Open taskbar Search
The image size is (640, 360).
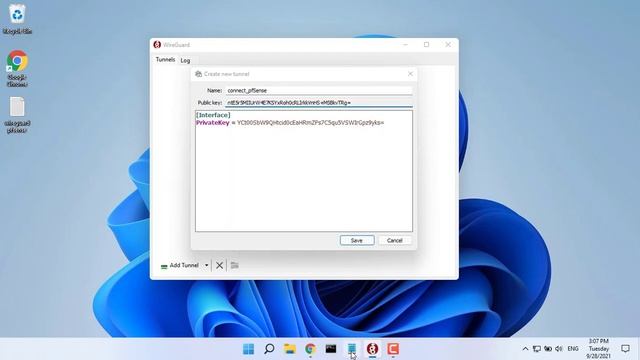pyautogui.click(x=269, y=349)
